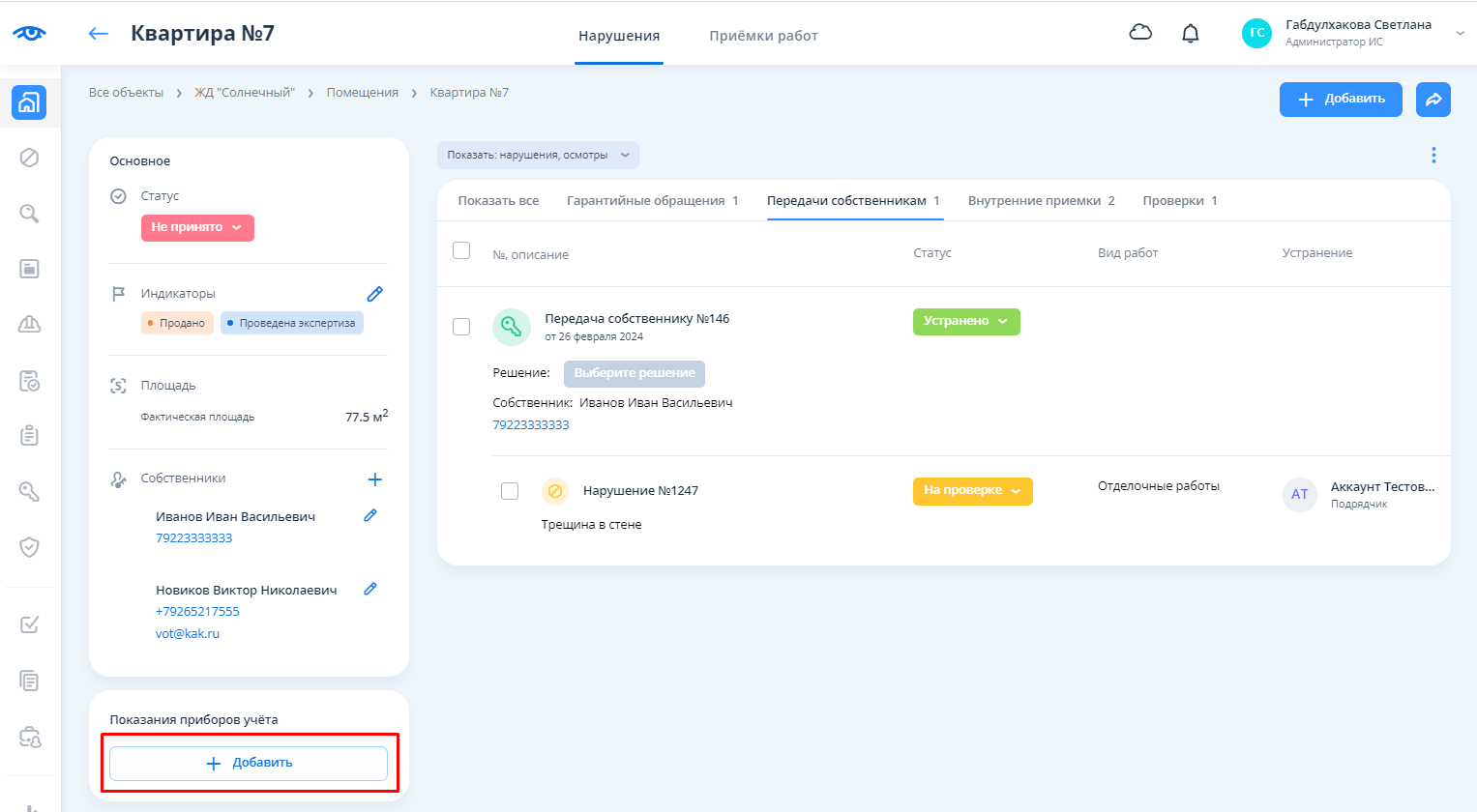The height and width of the screenshot is (812, 1477).
Task: Click the blue share arrow button
Action: [1433, 100]
